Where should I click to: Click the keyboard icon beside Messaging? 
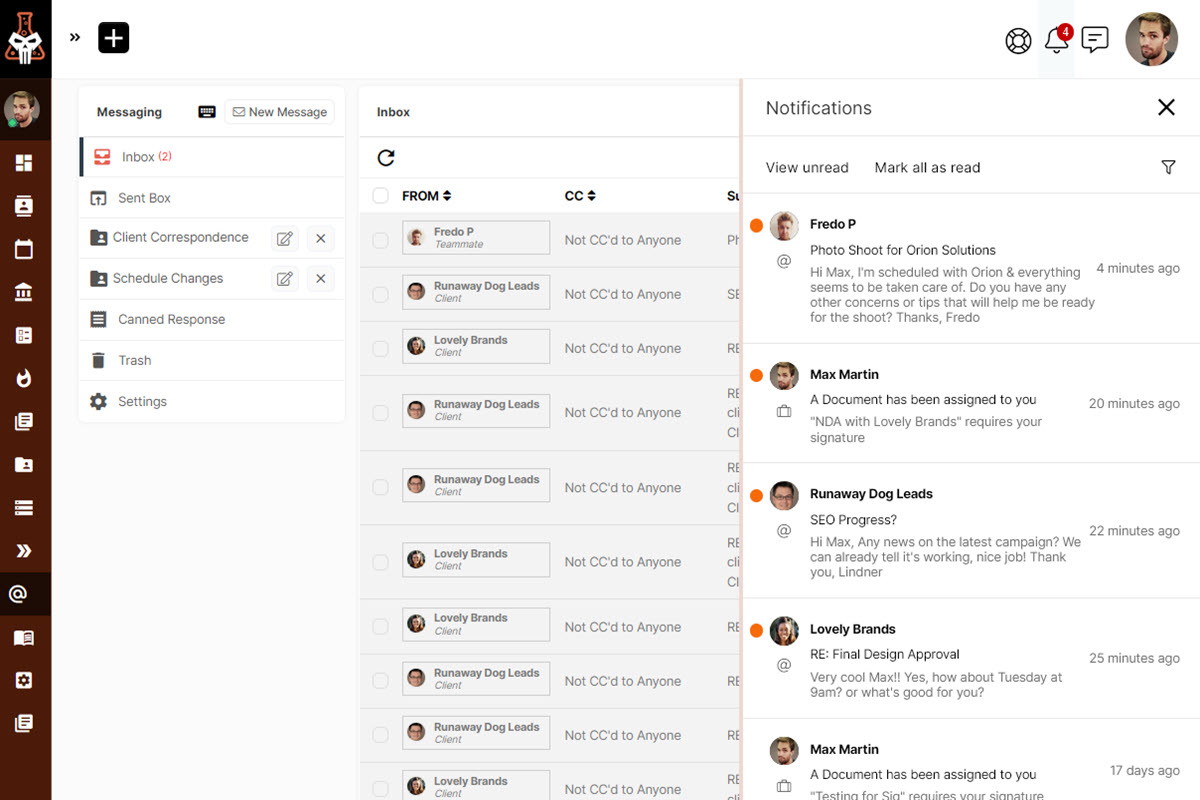(x=207, y=112)
